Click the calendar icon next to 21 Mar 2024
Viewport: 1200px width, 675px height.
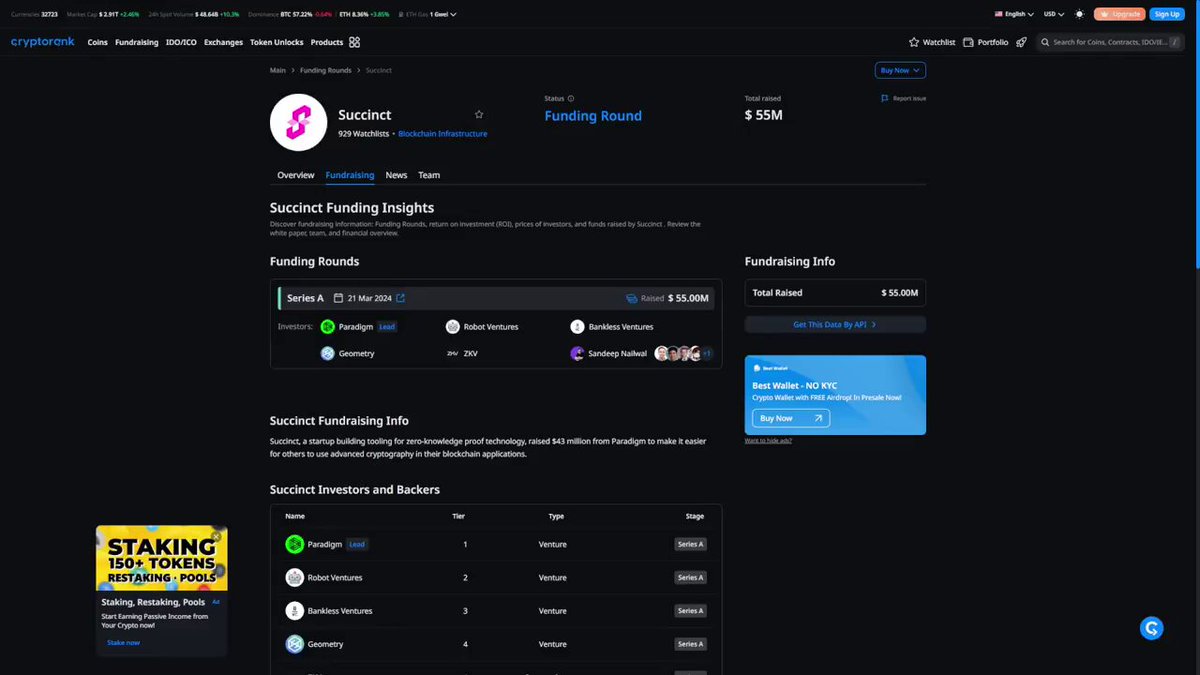[x=338, y=298]
